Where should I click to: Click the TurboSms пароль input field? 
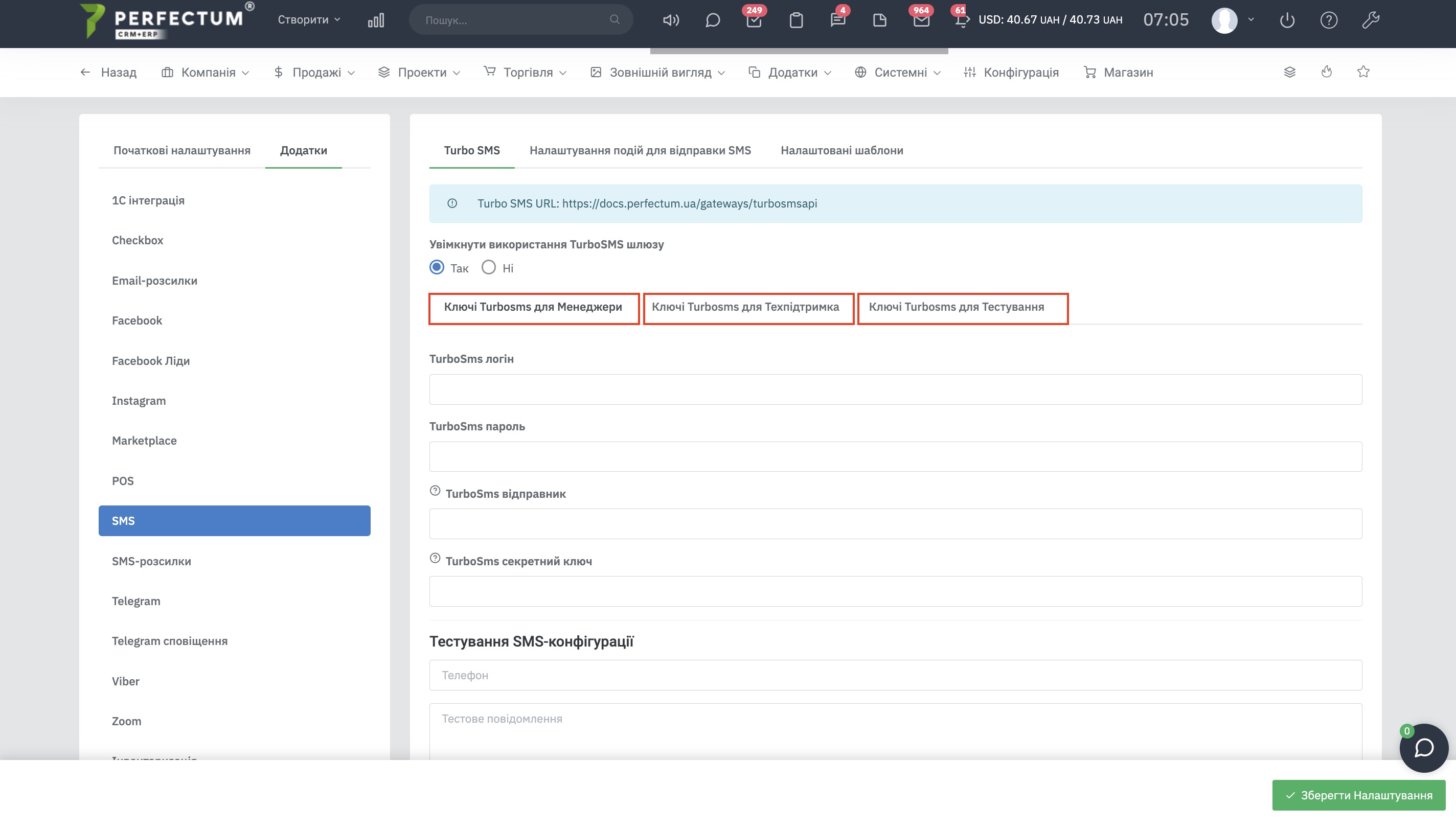pyautogui.click(x=895, y=456)
